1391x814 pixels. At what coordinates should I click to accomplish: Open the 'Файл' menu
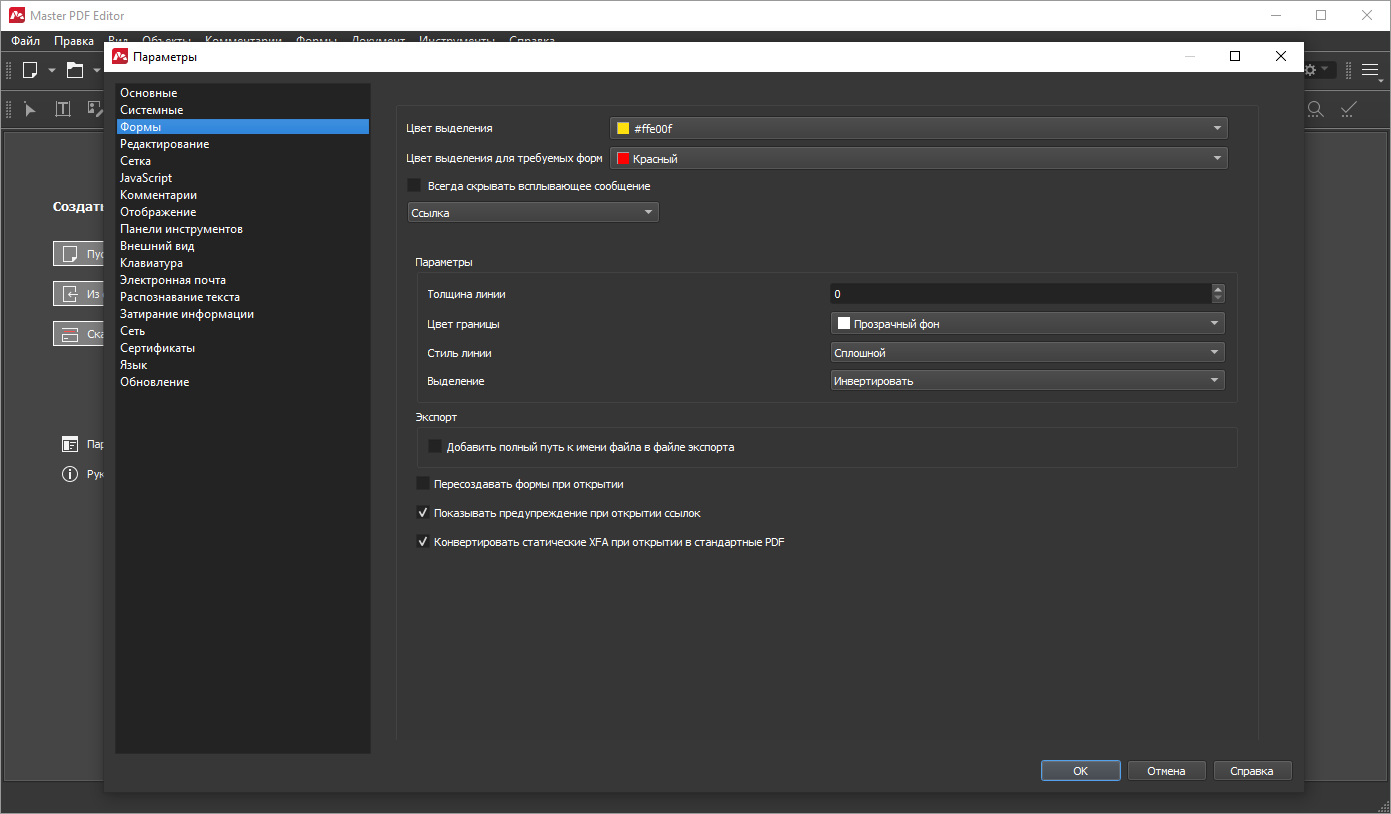coord(26,41)
